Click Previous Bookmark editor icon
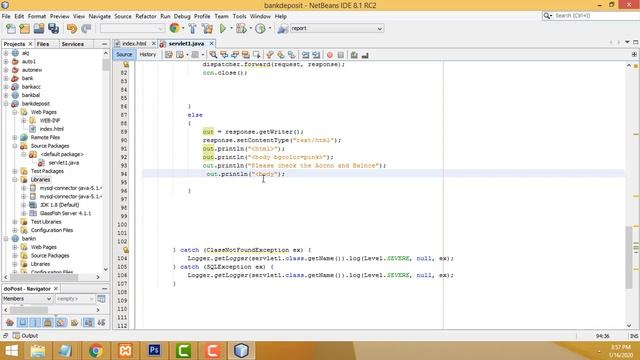 270,55
